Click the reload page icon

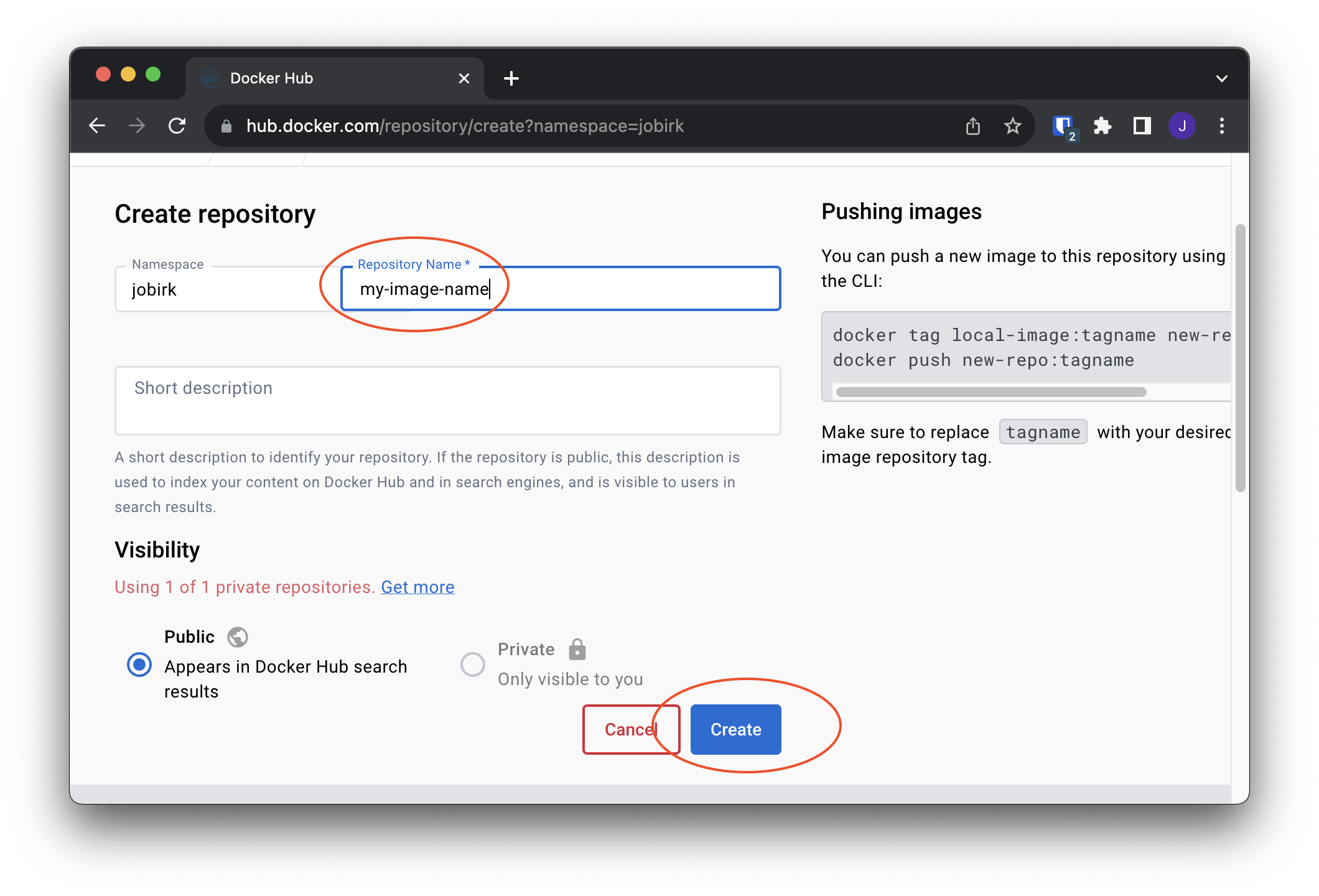click(177, 126)
